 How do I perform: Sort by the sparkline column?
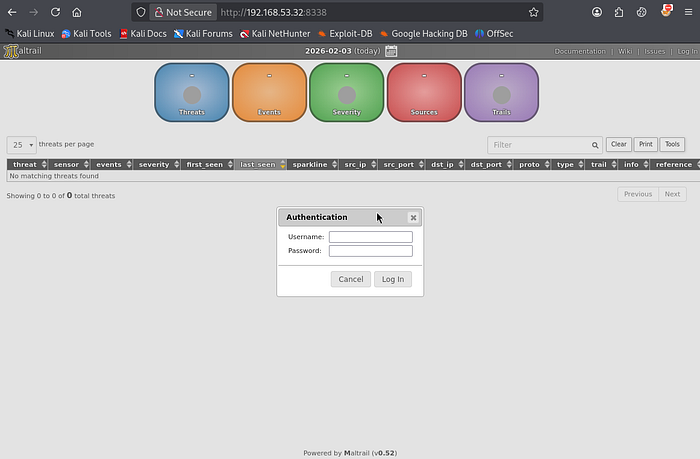[313, 164]
